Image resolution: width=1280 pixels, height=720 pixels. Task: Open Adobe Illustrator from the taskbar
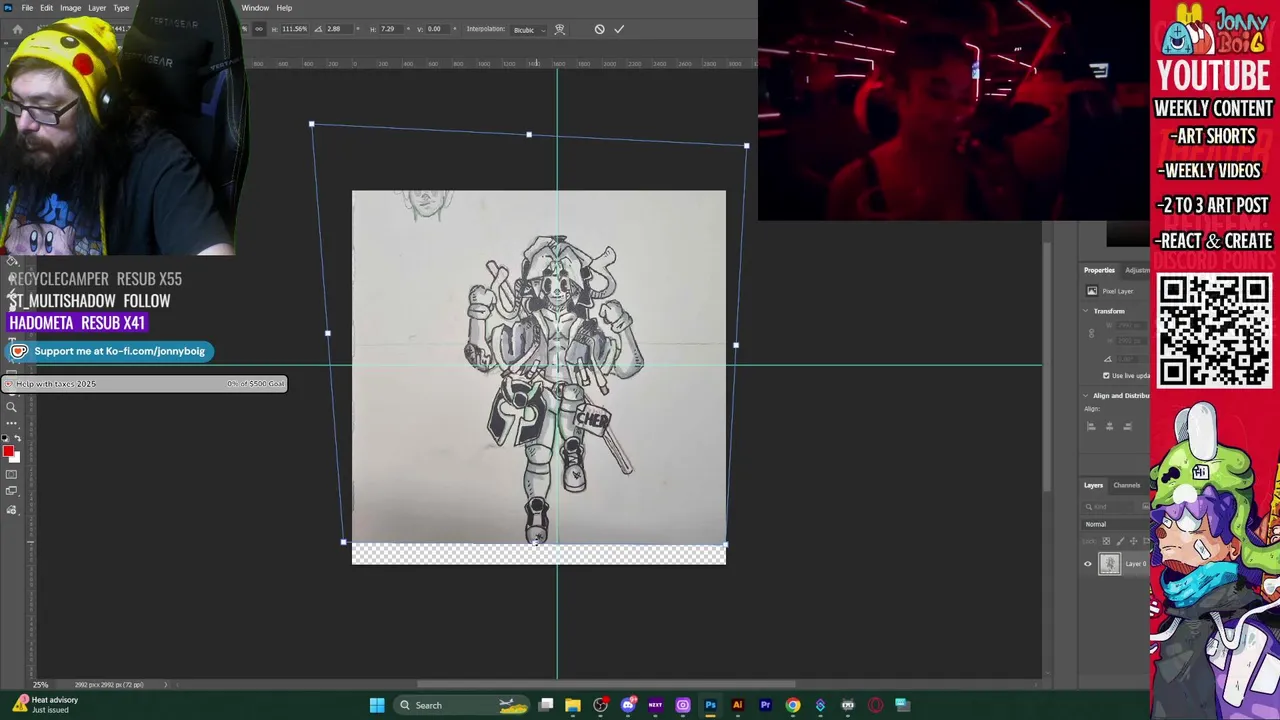pos(738,705)
